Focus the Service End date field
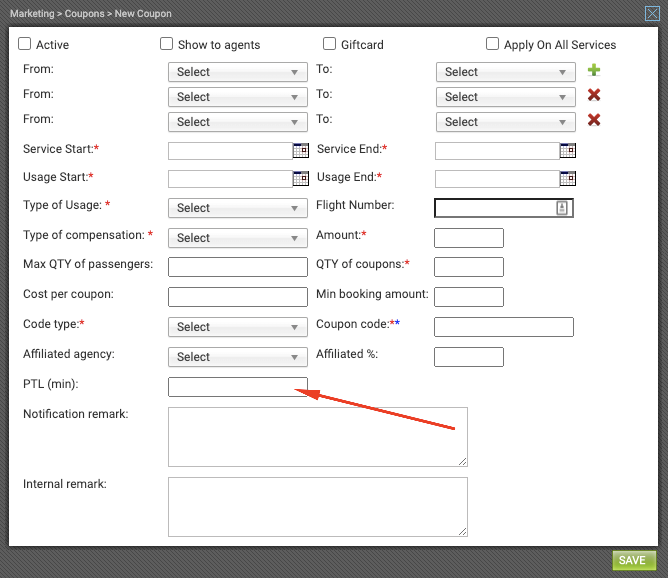The image size is (668, 578). 497,151
